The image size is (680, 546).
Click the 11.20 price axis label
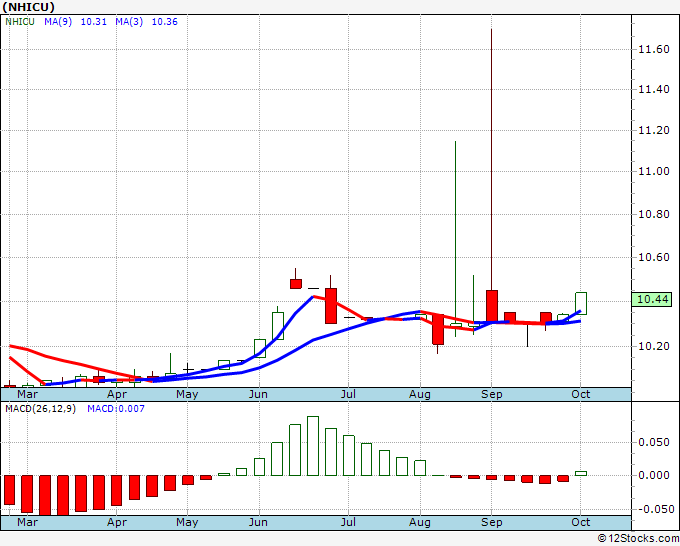tap(654, 131)
